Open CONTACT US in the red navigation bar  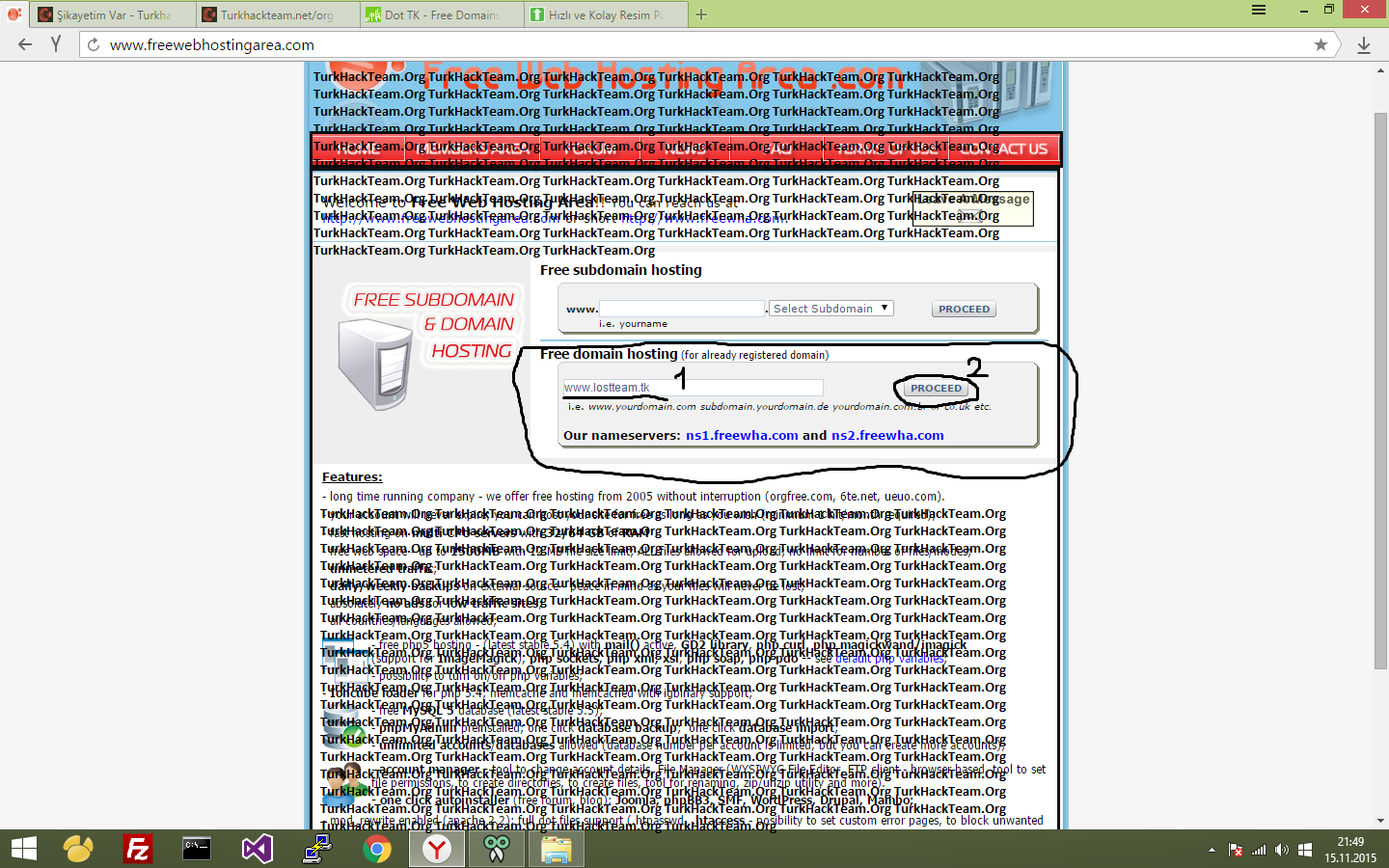pos(1003,149)
